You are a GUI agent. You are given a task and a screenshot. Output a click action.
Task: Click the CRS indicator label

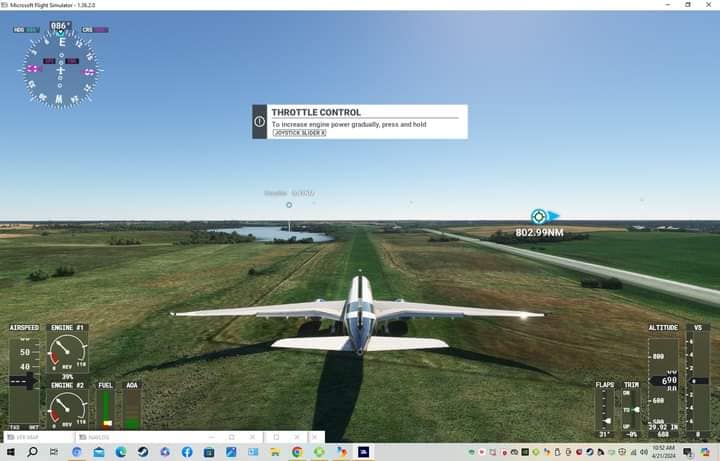click(x=95, y=30)
